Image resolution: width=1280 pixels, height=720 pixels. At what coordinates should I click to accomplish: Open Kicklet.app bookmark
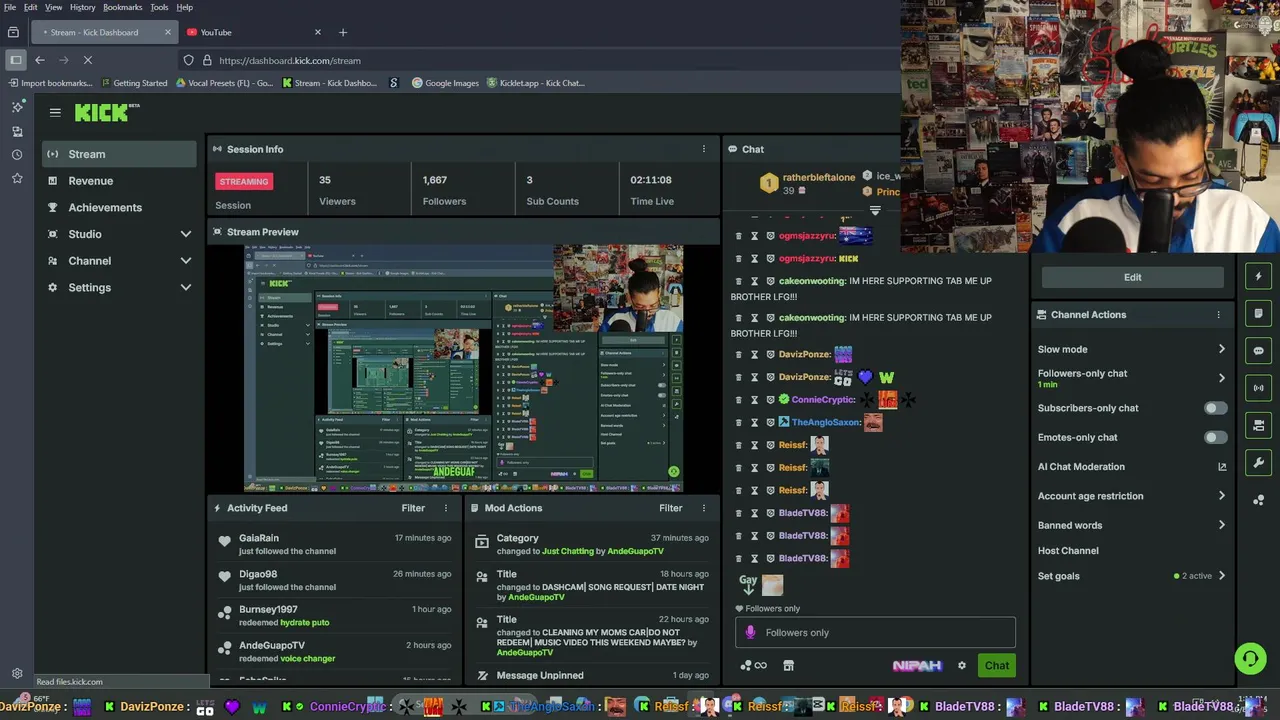point(535,83)
